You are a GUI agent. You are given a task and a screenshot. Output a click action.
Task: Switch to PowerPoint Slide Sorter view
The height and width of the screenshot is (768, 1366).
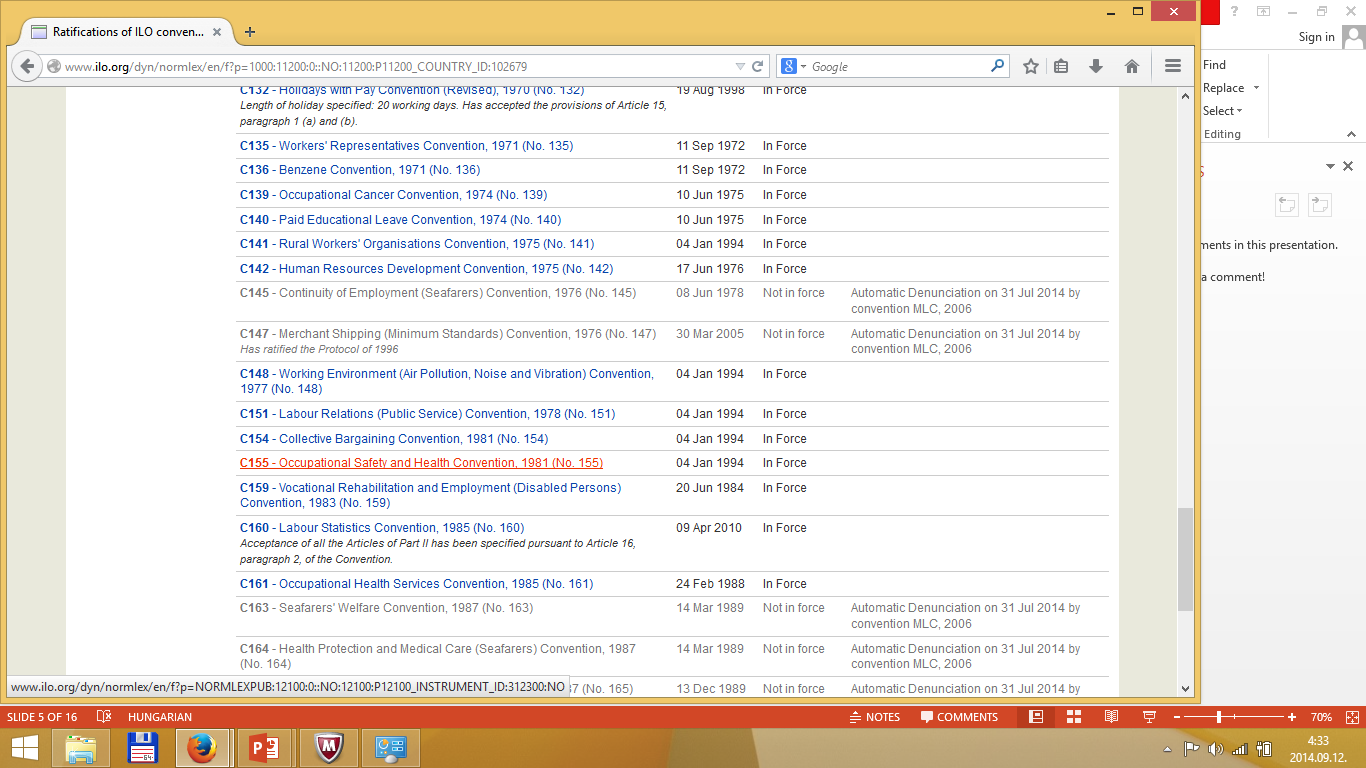click(1074, 717)
